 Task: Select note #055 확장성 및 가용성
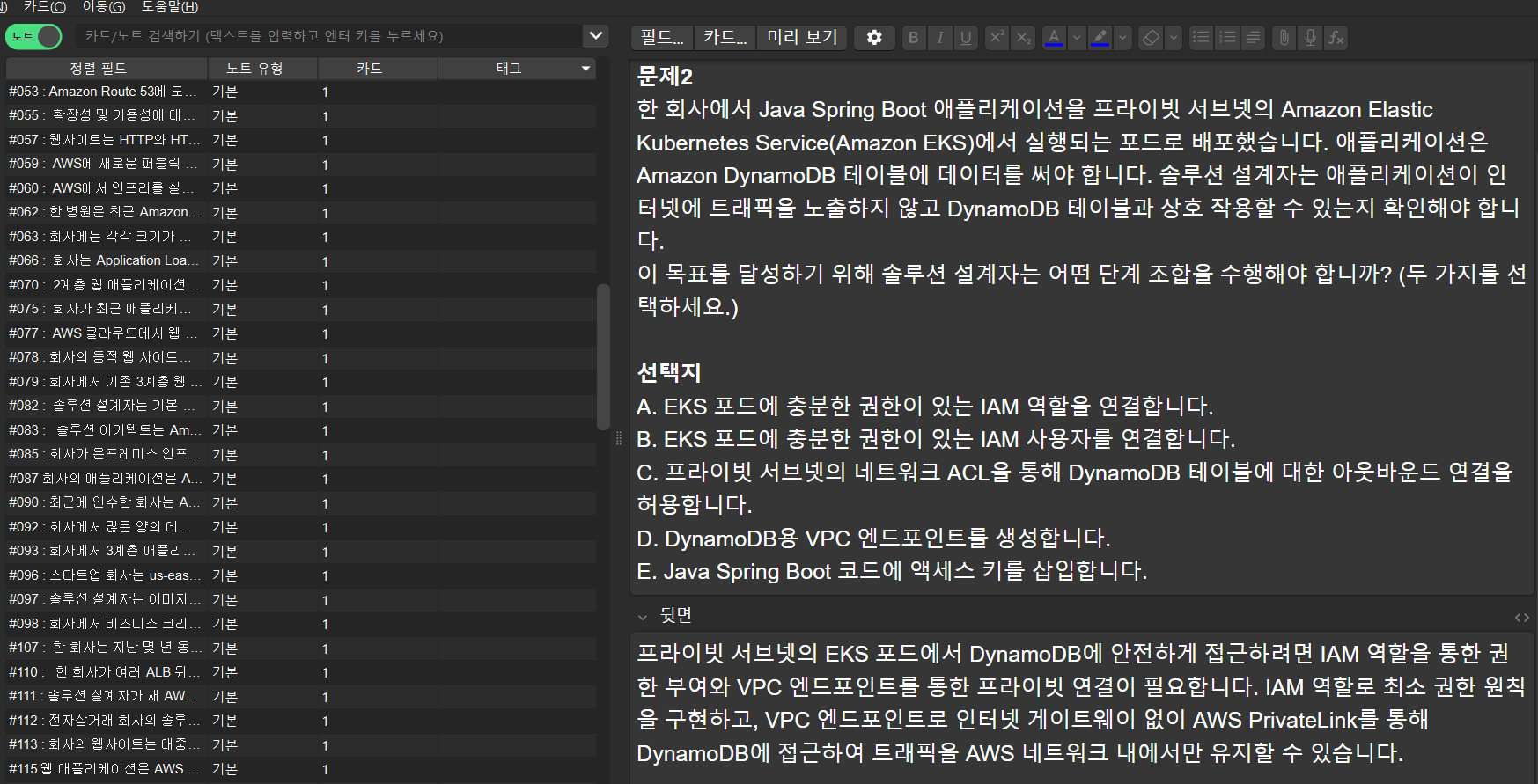pos(300,115)
